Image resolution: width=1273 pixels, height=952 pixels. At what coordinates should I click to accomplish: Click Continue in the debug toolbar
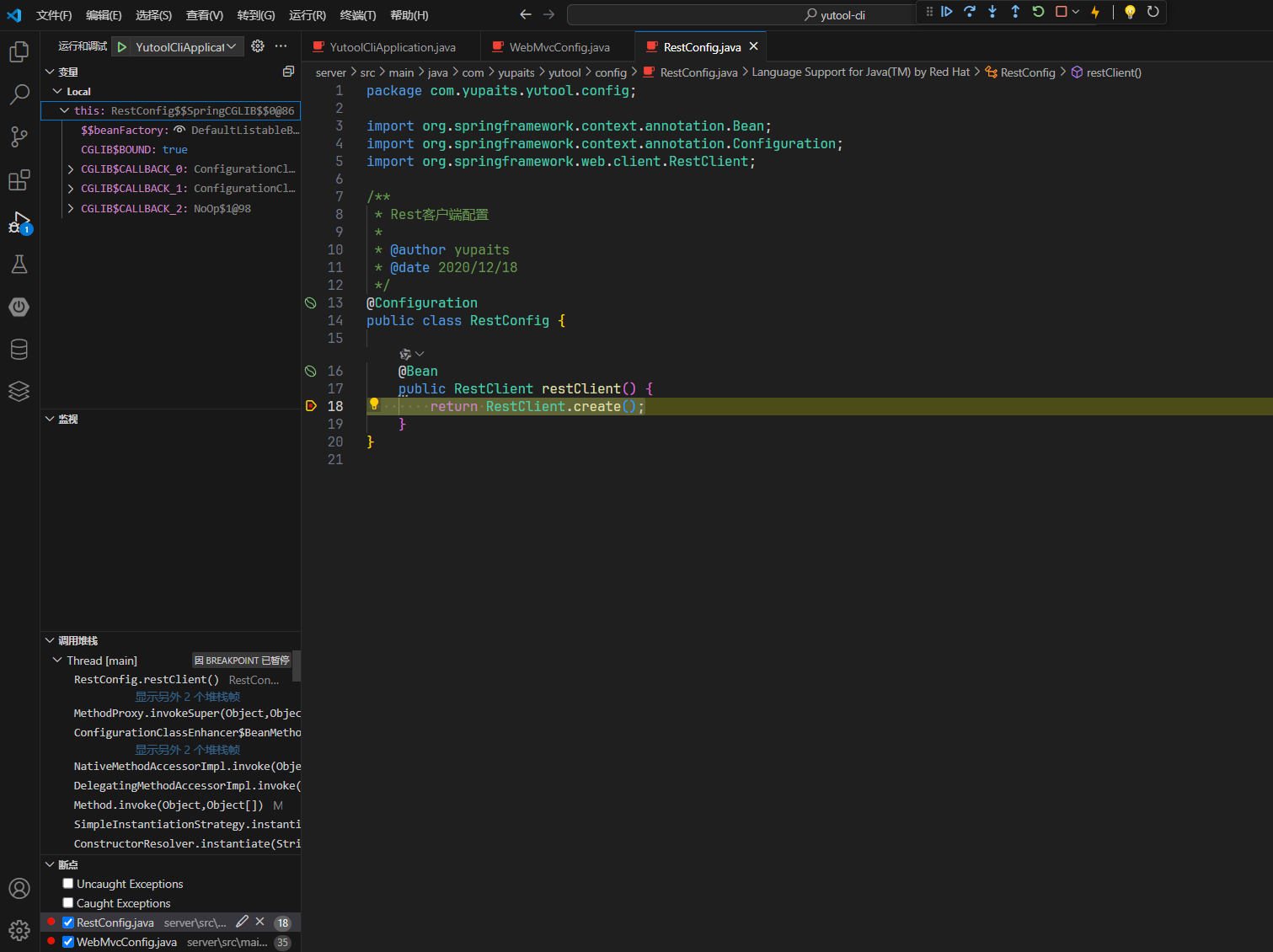click(x=947, y=12)
